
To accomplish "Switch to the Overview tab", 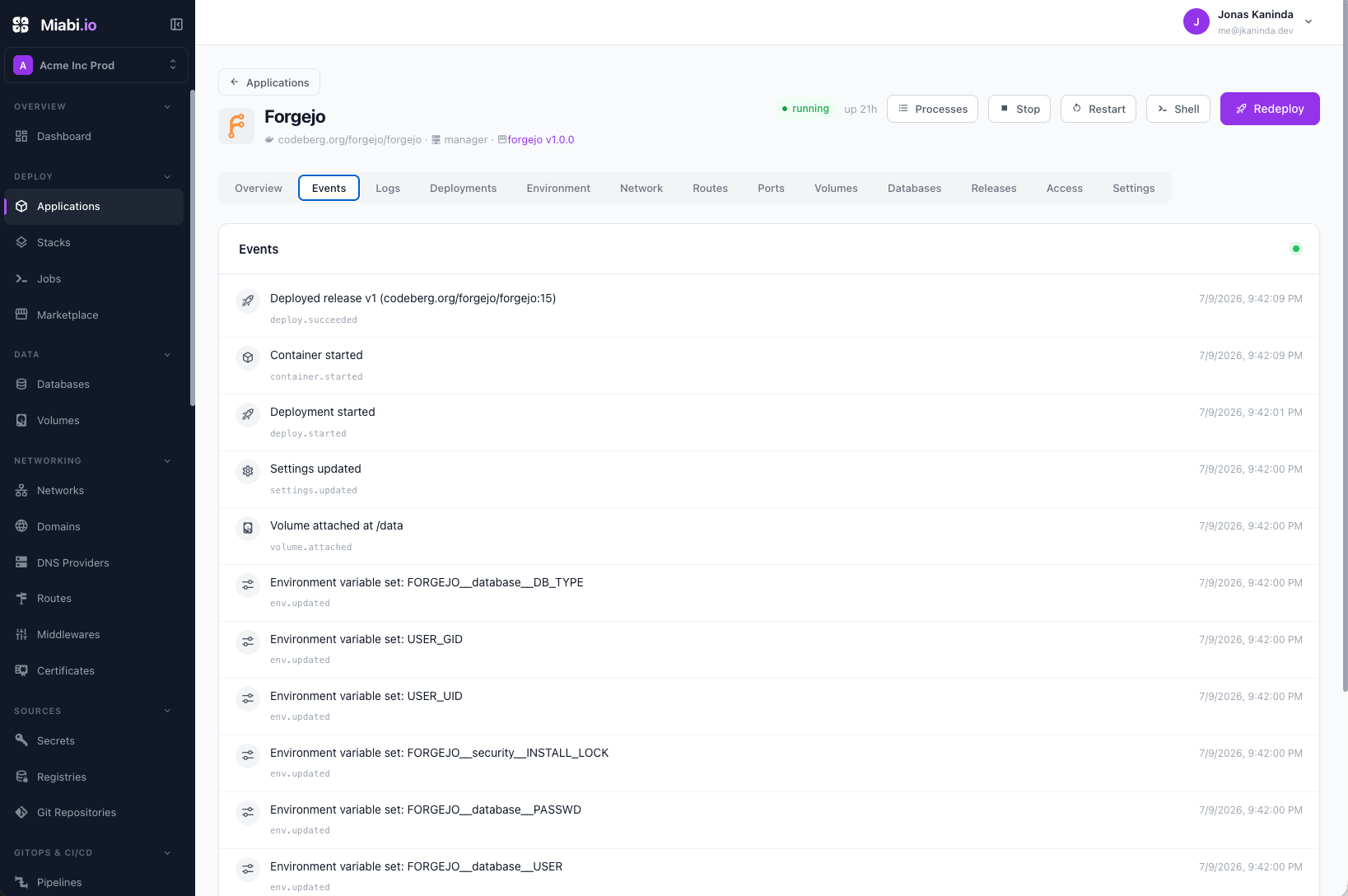I will [259, 188].
